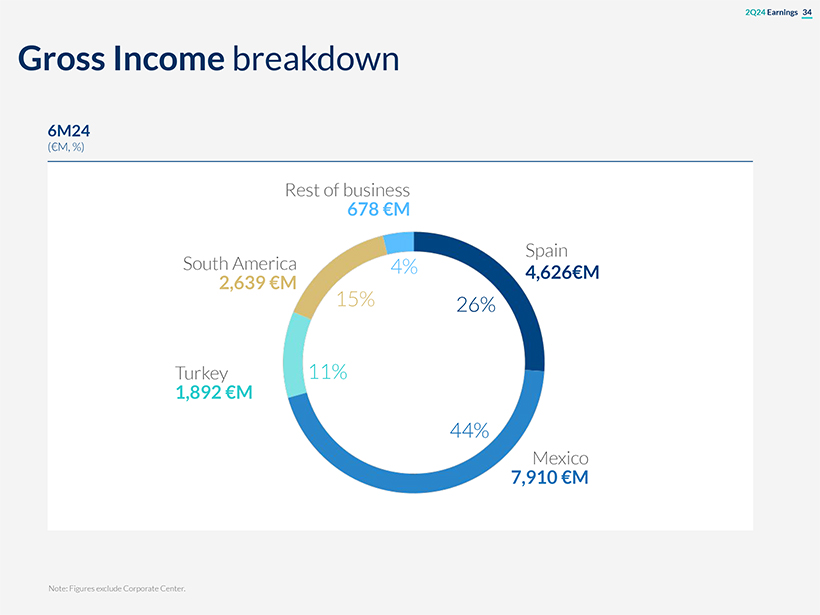
Task: Click the 7,910 €M Mexico value
Action: click(x=549, y=478)
